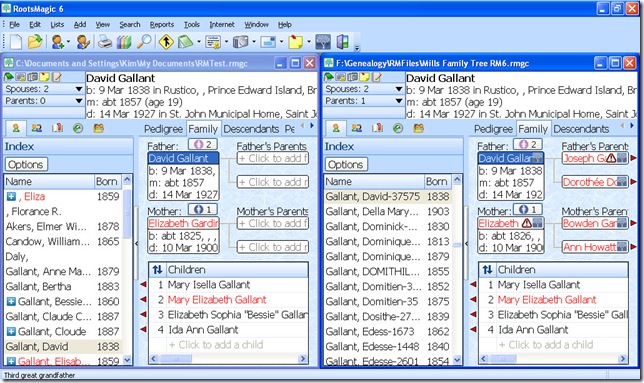Open the Lists menu
This screenshot has width=644, height=383.
click(57, 25)
